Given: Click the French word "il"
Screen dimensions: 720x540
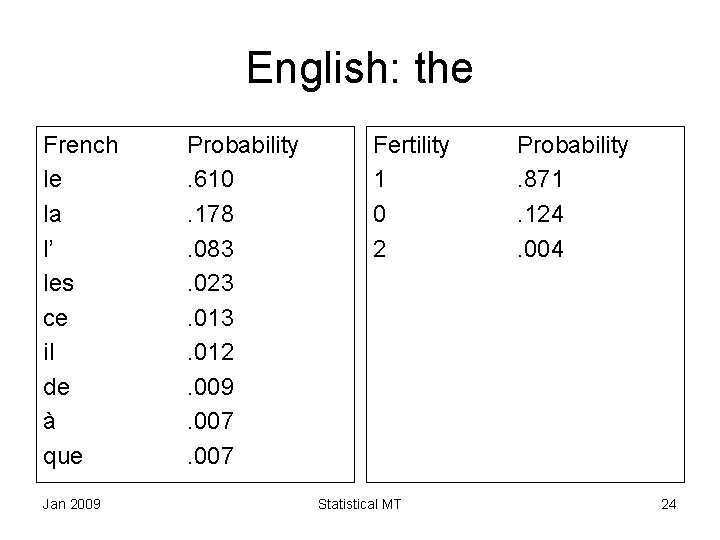Looking at the screenshot, I should coord(50,352).
